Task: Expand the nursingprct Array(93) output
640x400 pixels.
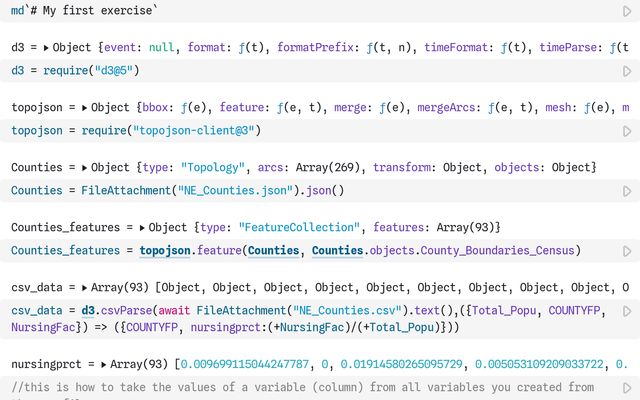Action: pyautogui.click(x=102, y=364)
